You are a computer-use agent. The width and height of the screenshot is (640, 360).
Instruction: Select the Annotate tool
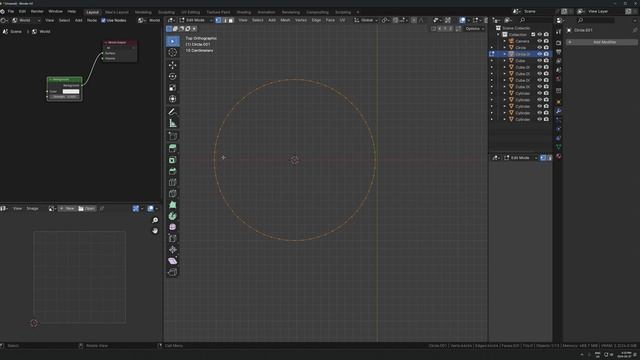point(173,112)
